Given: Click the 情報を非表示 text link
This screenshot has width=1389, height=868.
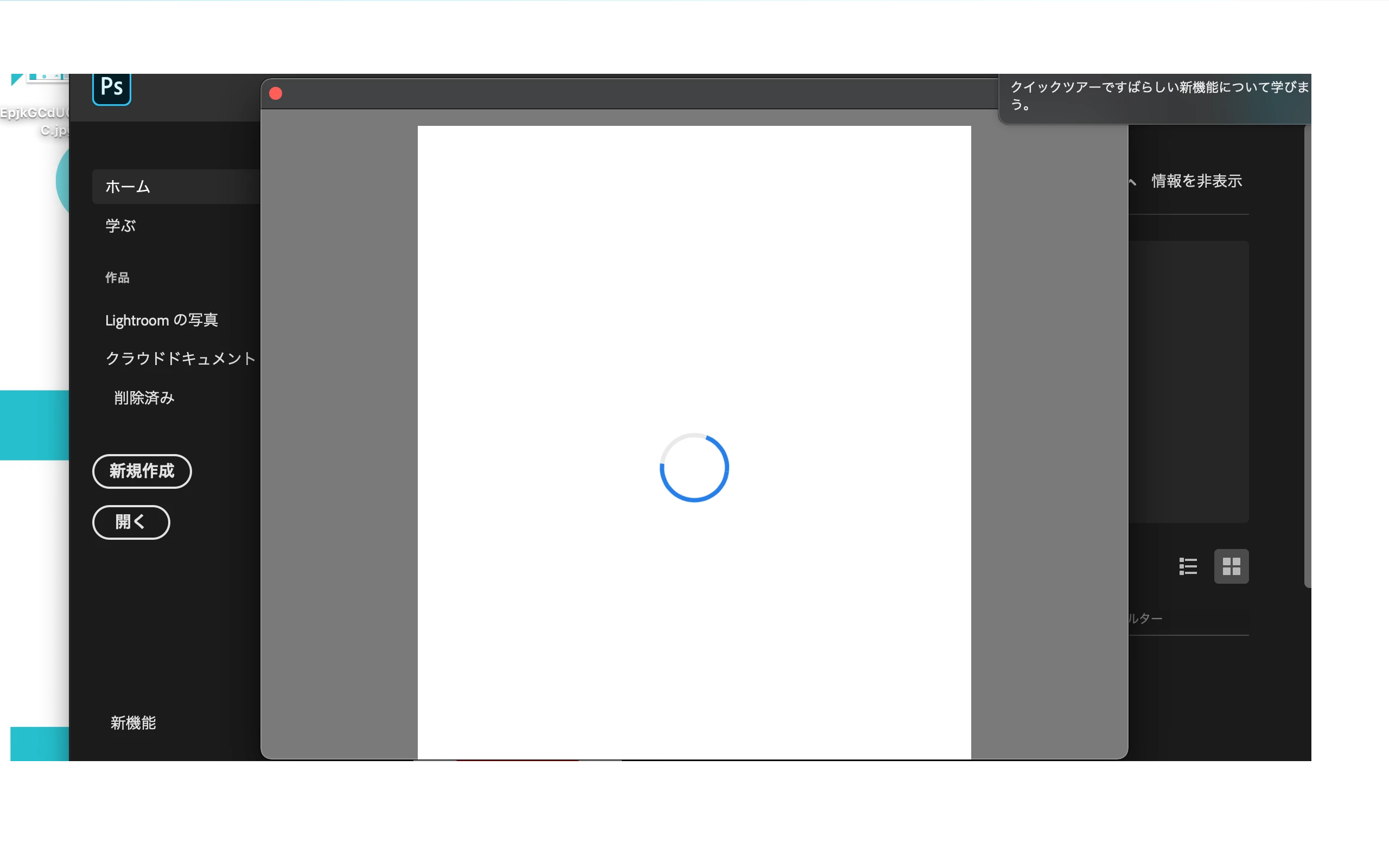Looking at the screenshot, I should [x=1196, y=181].
